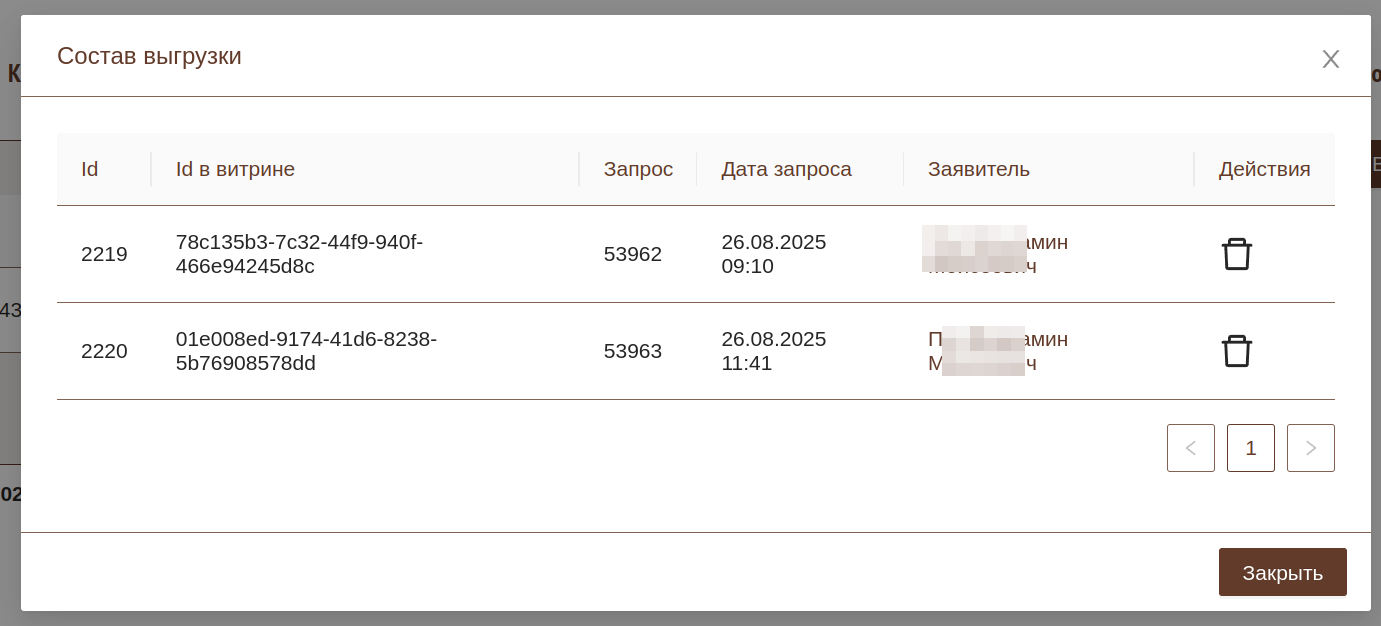This screenshot has width=1381, height=626.
Task: Click the Id column header
Action: [90, 169]
